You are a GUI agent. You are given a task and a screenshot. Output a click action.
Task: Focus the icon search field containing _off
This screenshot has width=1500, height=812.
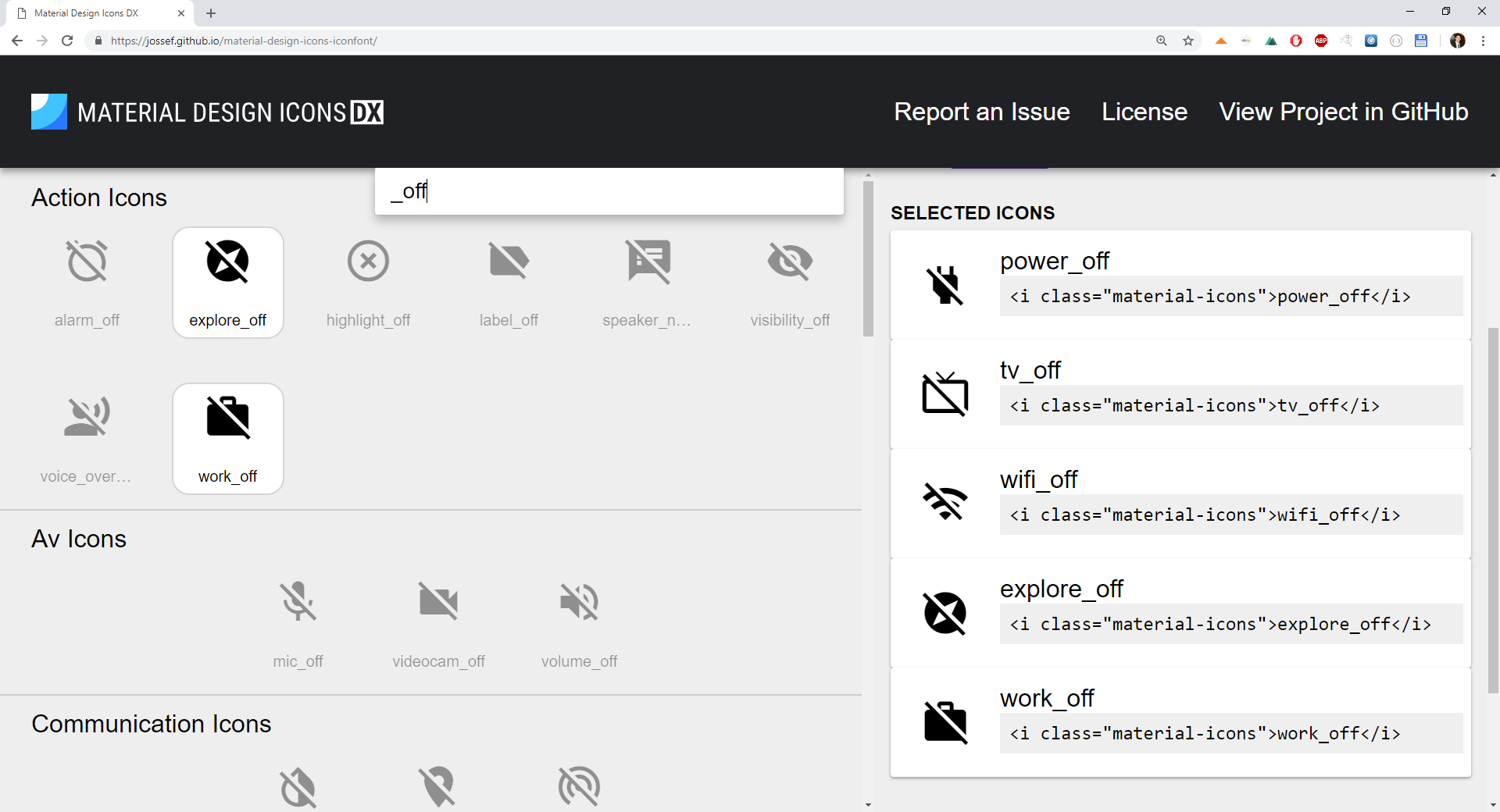[609, 191]
